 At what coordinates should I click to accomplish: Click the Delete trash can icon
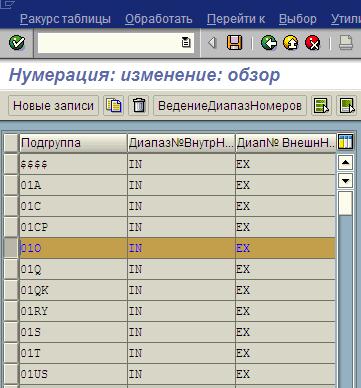point(139,106)
